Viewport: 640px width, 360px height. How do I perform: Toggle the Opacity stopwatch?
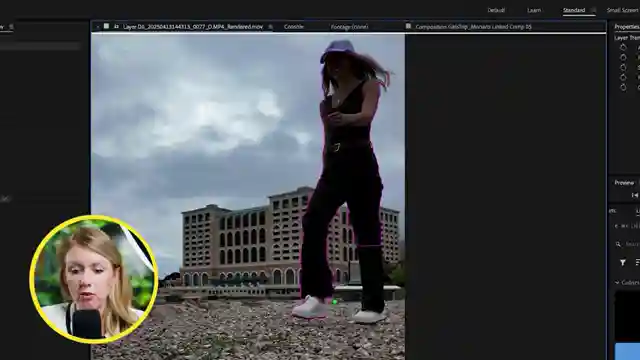tap(623, 87)
